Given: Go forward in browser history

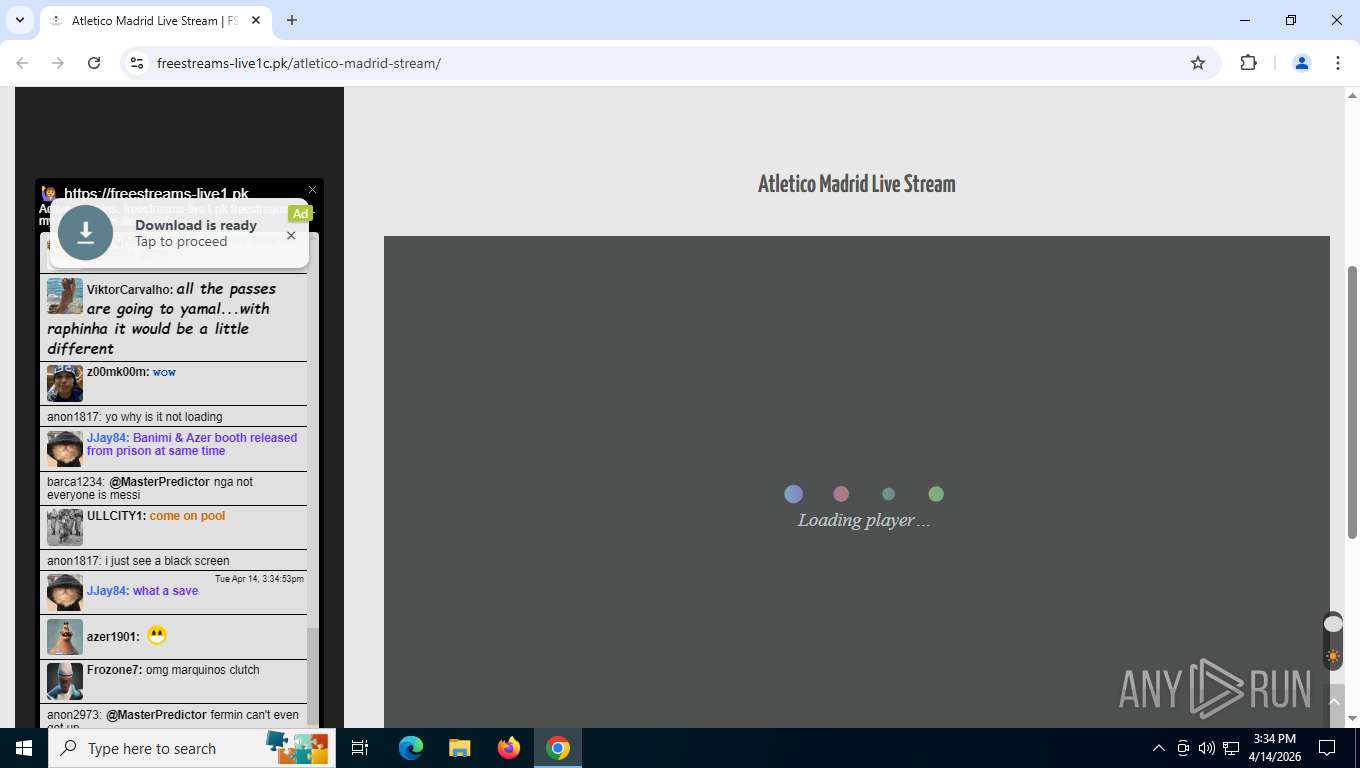Looking at the screenshot, I should 58,63.
